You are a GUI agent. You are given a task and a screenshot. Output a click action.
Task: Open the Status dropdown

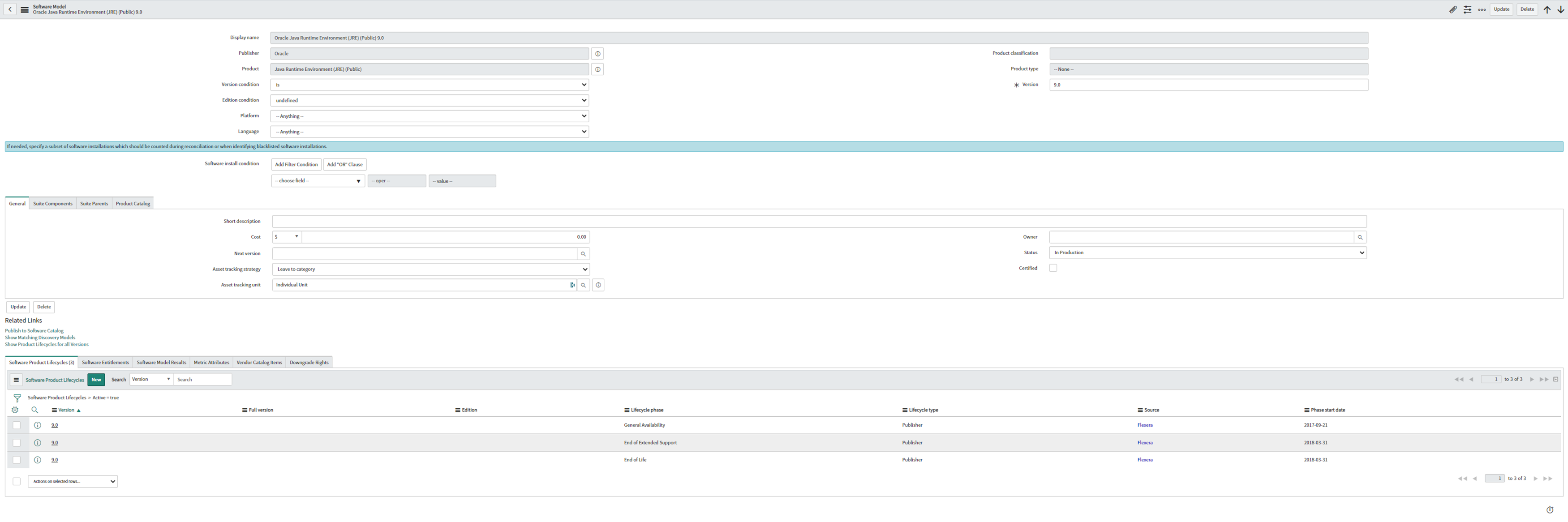click(x=1207, y=252)
